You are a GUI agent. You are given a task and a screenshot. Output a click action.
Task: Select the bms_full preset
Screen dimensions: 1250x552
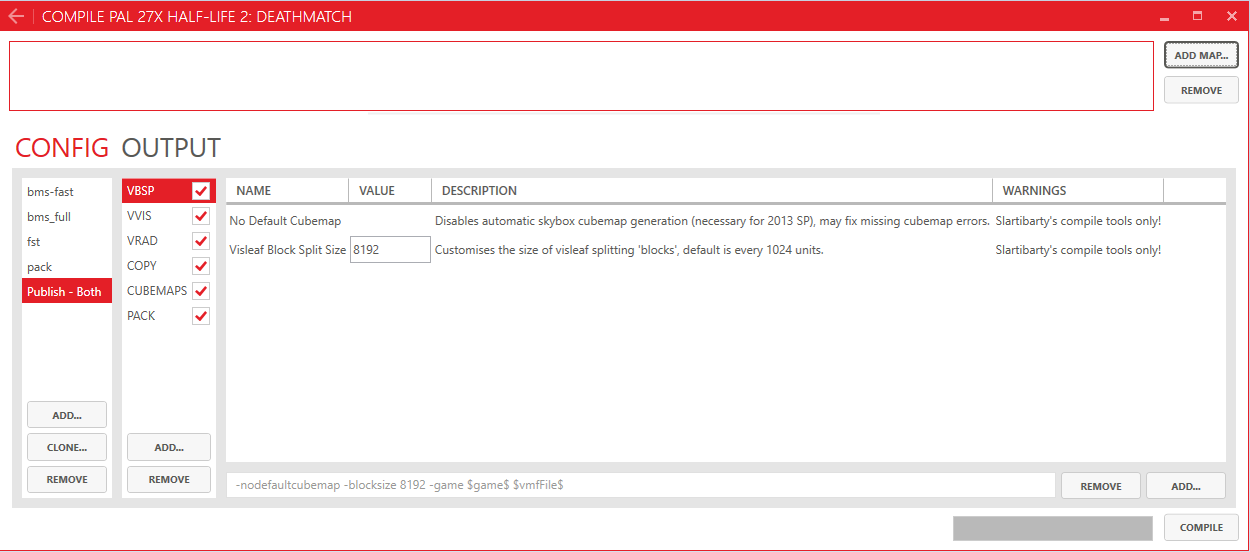point(67,216)
